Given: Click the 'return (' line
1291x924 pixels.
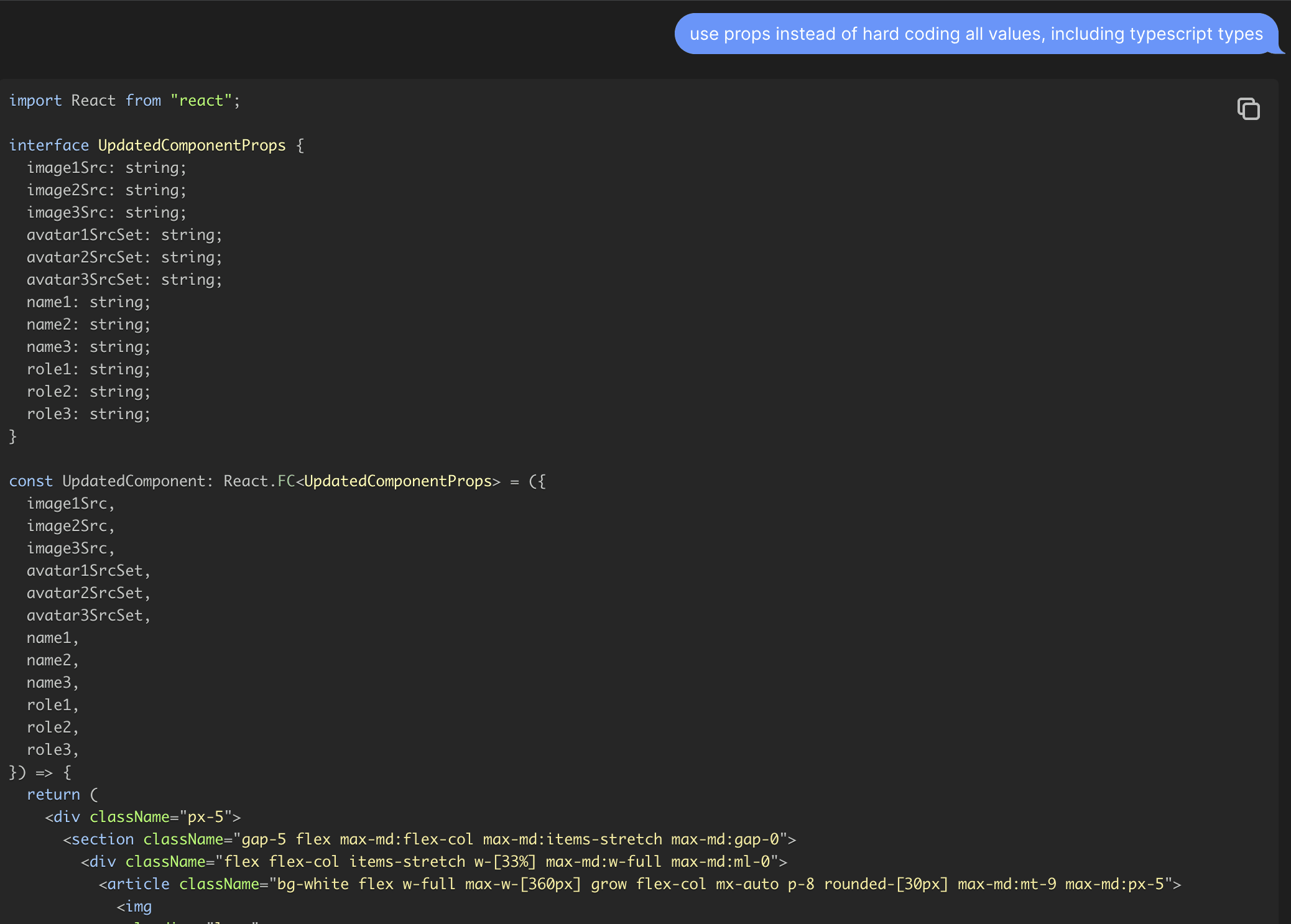Looking at the screenshot, I should [62, 795].
